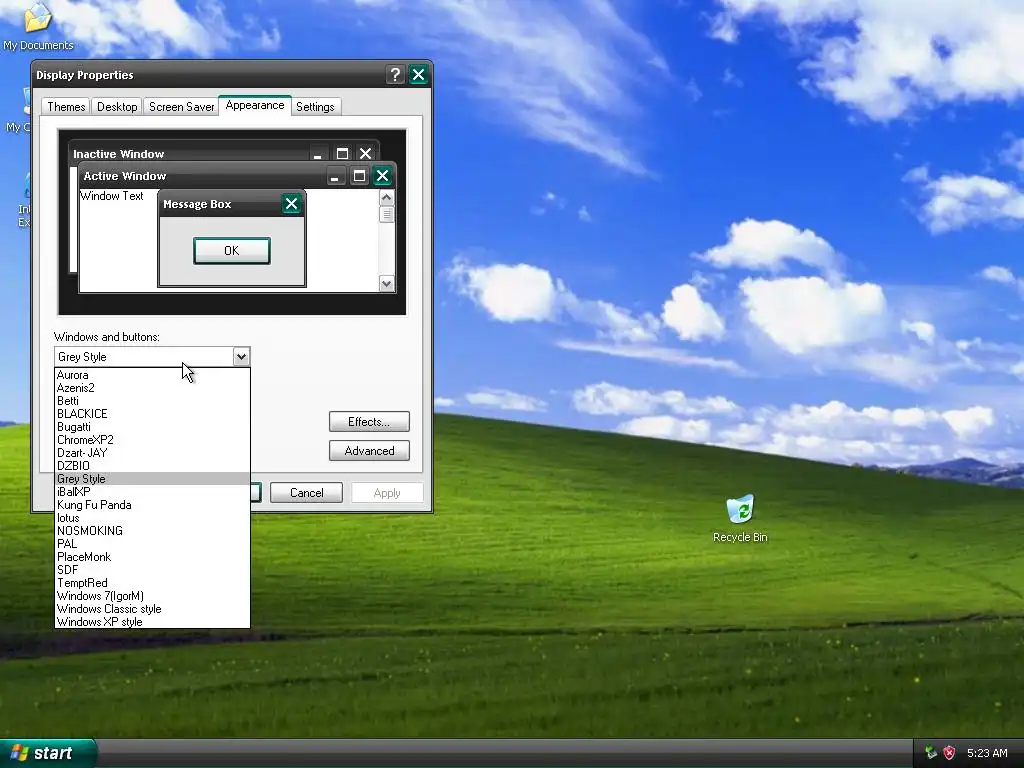The width and height of the screenshot is (1024, 768).
Task: Choose DZBIO from the list
Action: [x=152, y=466]
